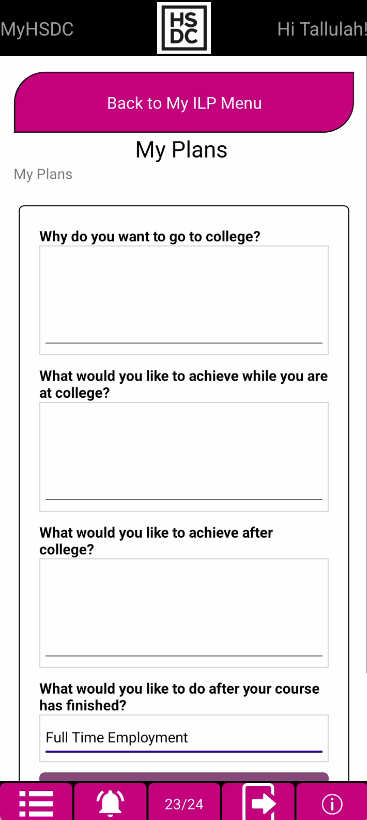The image size is (367, 820).
Task: Open Full Time Employment dropdown
Action: click(x=184, y=738)
